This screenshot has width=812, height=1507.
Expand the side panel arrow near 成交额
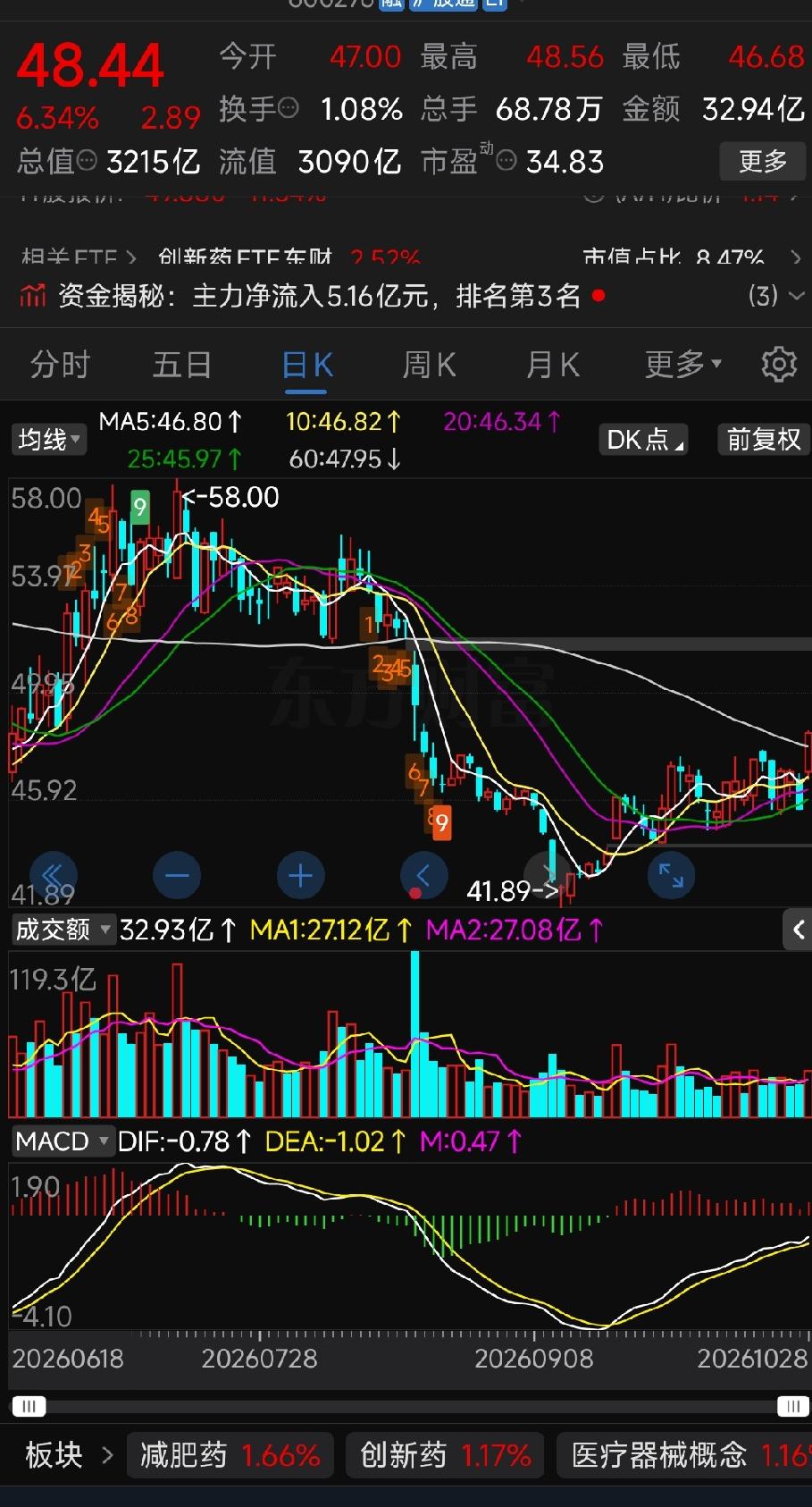797,930
